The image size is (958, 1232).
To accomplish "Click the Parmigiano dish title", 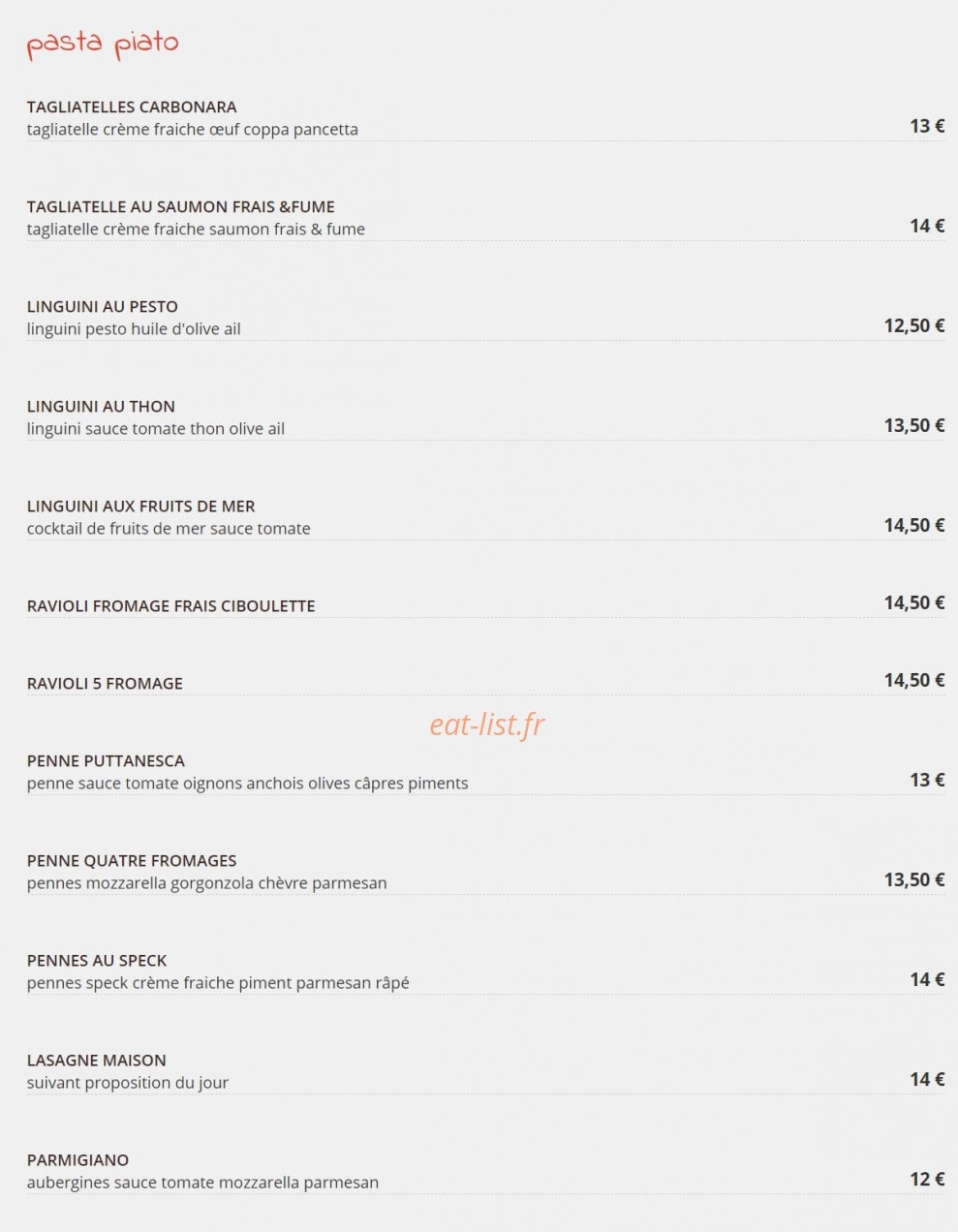I will pos(77,1159).
